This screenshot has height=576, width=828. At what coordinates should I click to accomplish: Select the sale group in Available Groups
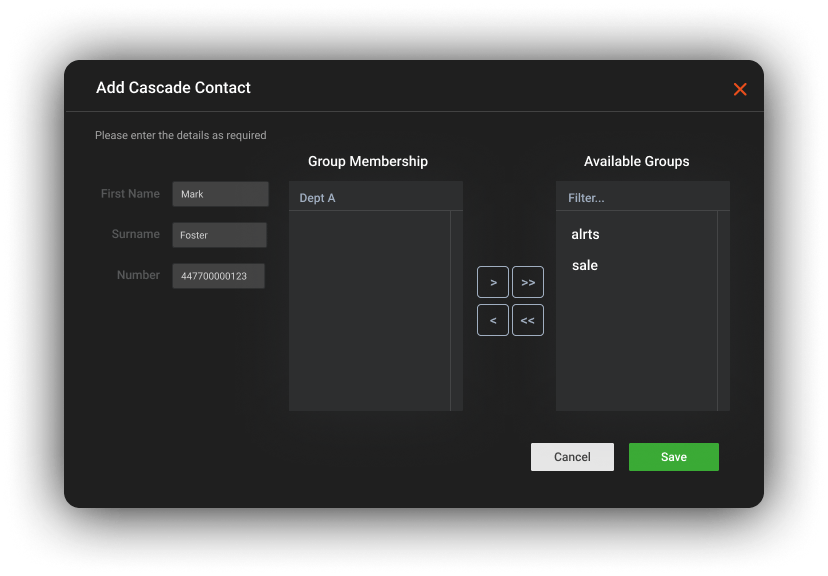(x=585, y=266)
